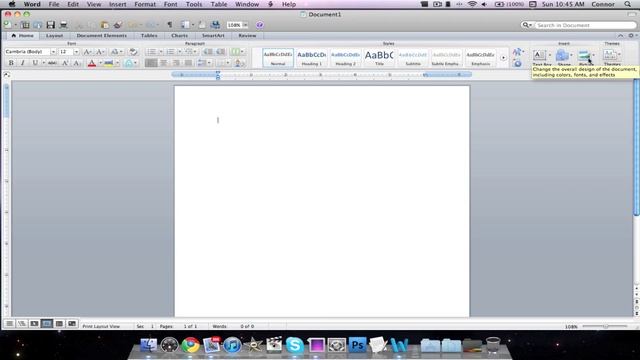Click the Clear Formatting icon

tap(133, 52)
